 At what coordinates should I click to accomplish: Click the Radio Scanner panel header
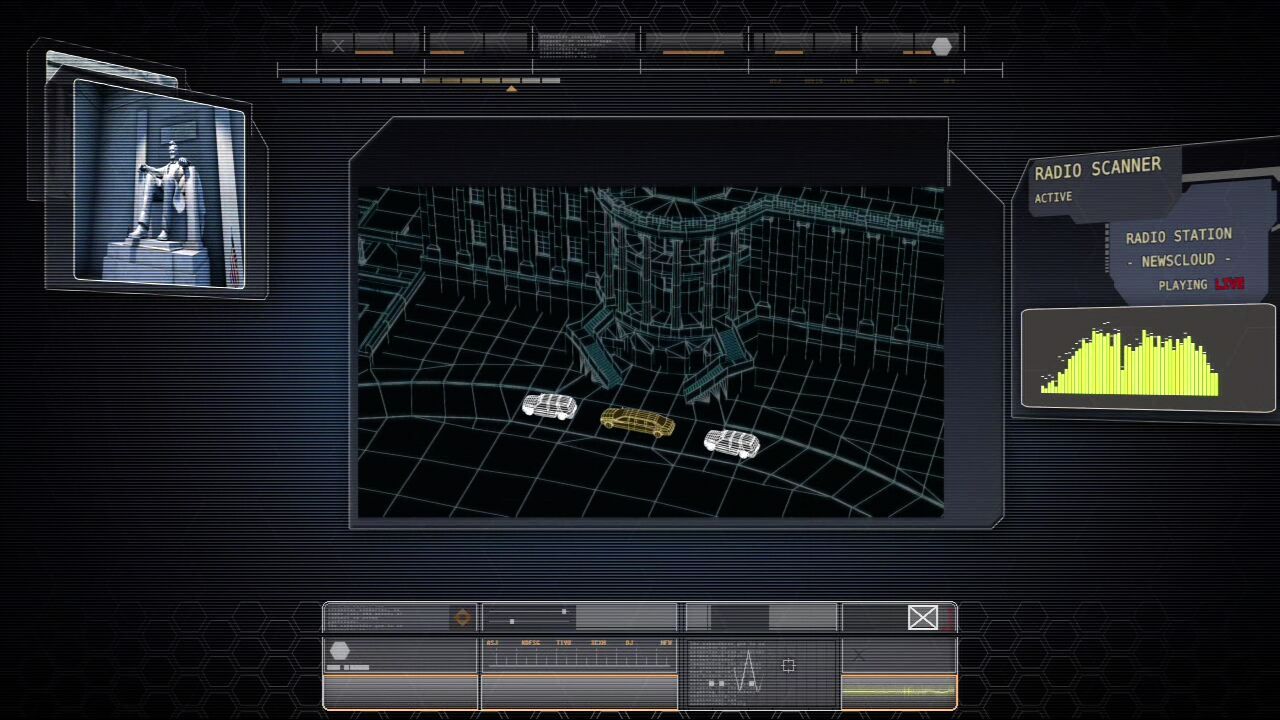[1097, 168]
